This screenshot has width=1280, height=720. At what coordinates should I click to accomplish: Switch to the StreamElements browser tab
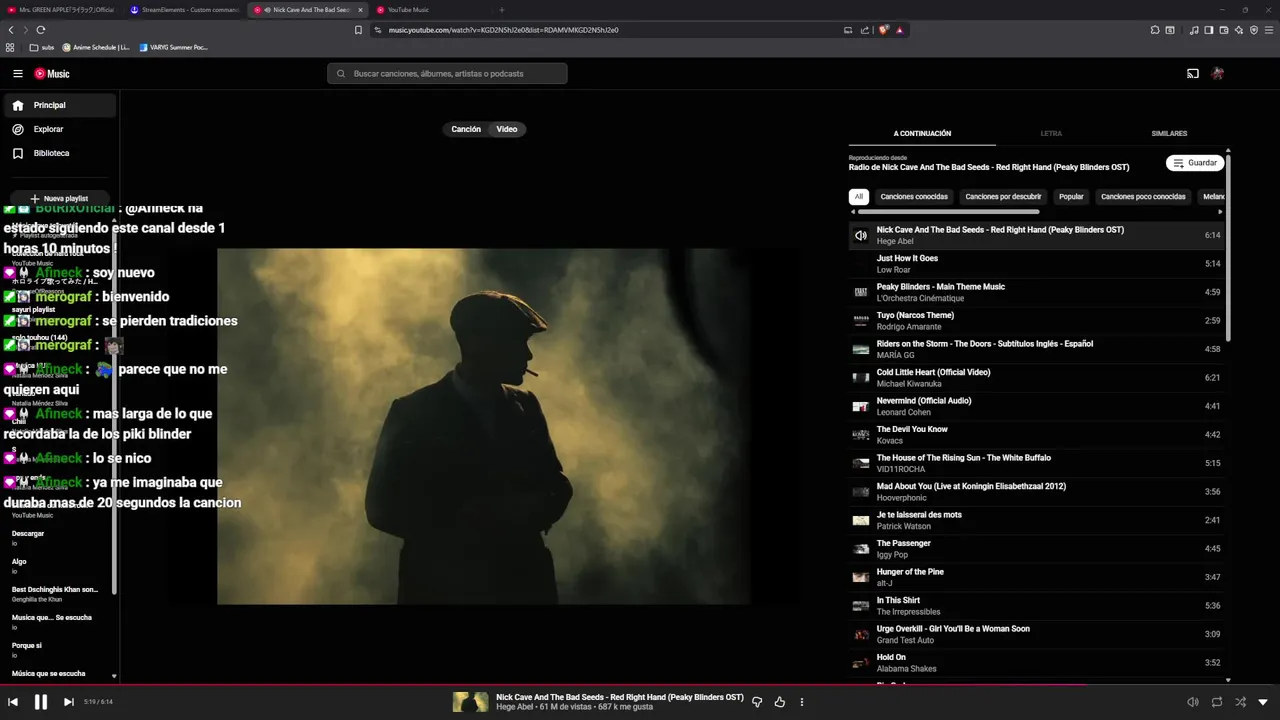(184, 10)
